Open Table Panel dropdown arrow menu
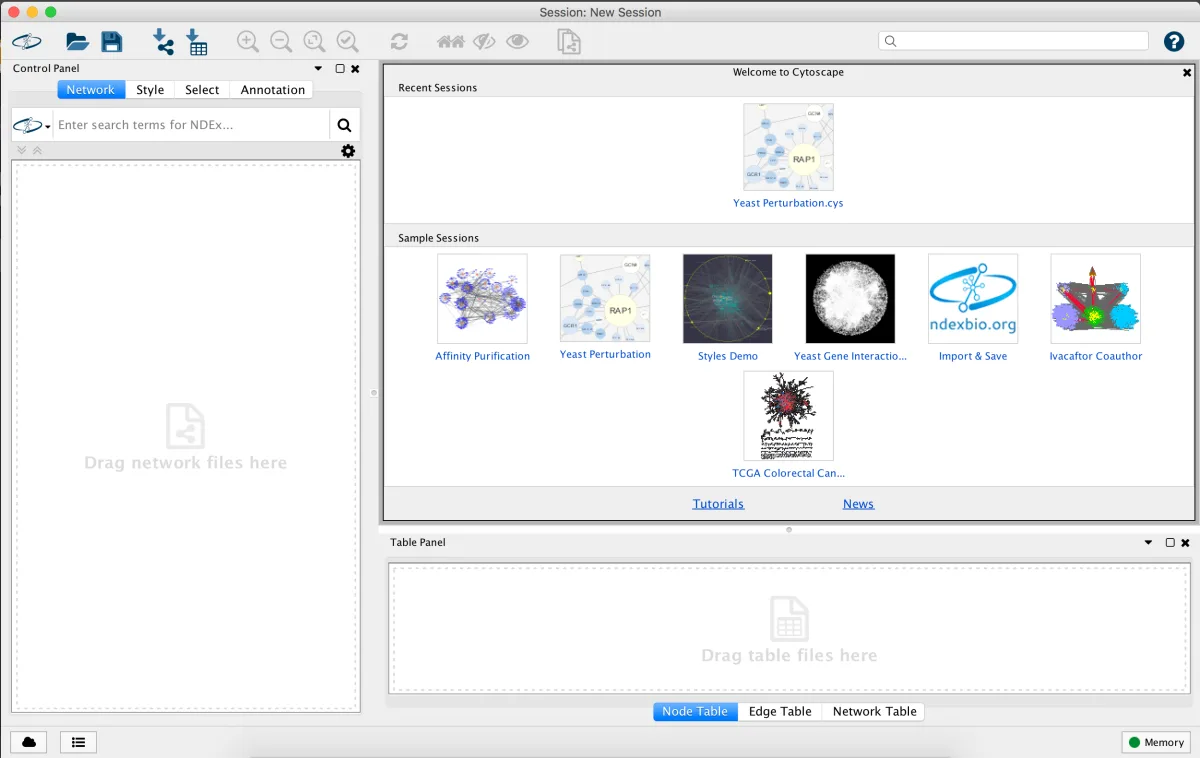1200x758 pixels. 1148,543
